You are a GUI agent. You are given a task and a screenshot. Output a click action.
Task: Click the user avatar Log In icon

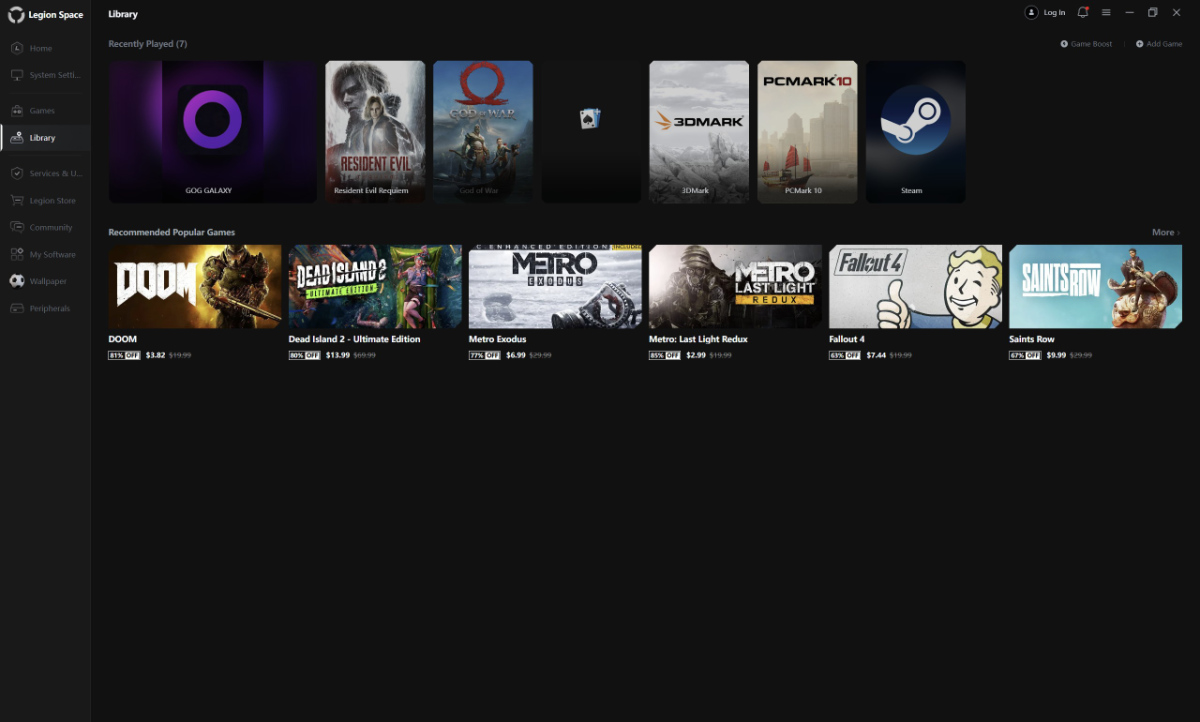pyautogui.click(x=1031, y=12)
